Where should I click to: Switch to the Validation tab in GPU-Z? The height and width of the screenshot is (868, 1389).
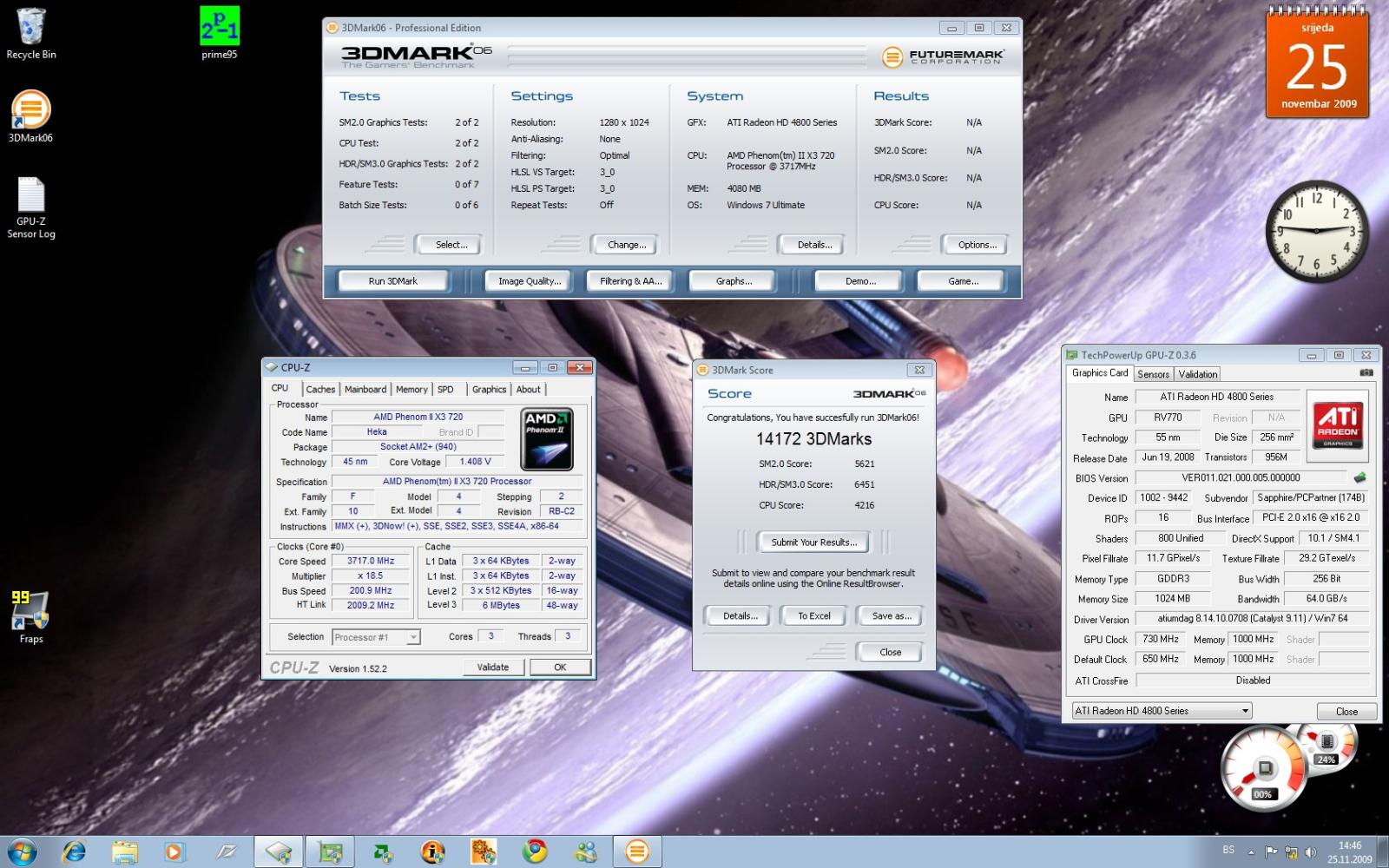tap(1197, 374)
